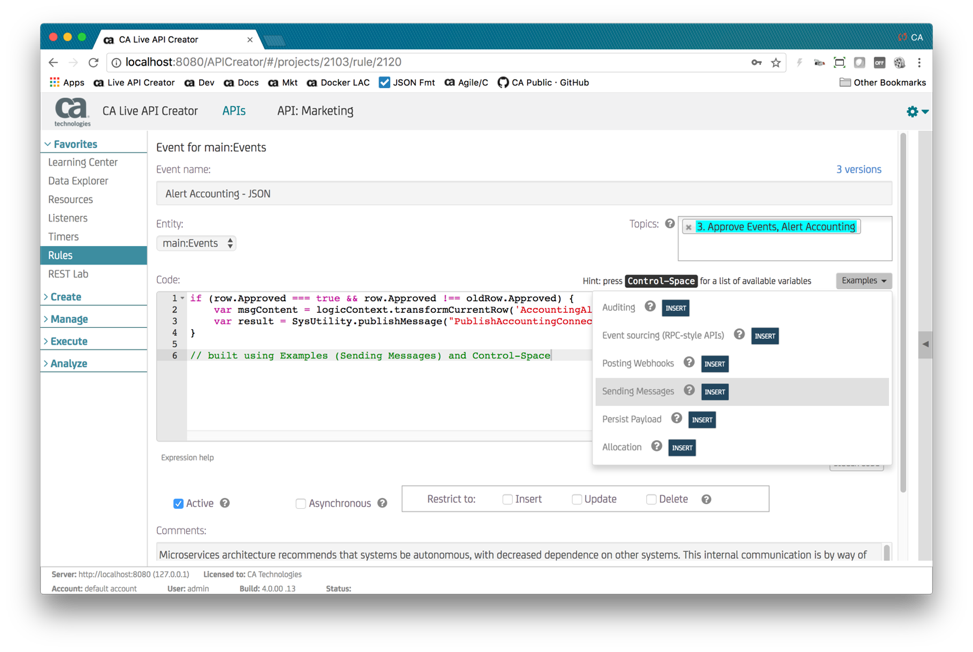Click the key icon in address bar
The height and width of the screenshot is (652, 973).
pyautogui.click(x=756, y=62)
